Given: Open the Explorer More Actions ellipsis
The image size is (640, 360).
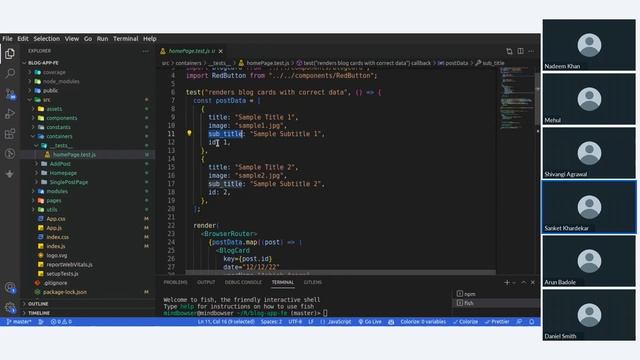Looking at the screenshot, I should (x=146, y=51).
